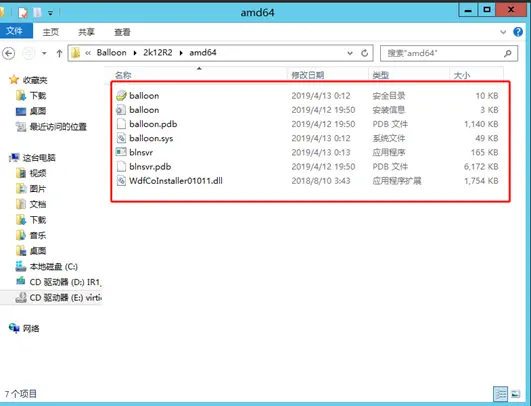The height and width of the screenshot is (406, 531).
Task: Open the 文档 folder in sidebar
Action: [x=38, y=204]
